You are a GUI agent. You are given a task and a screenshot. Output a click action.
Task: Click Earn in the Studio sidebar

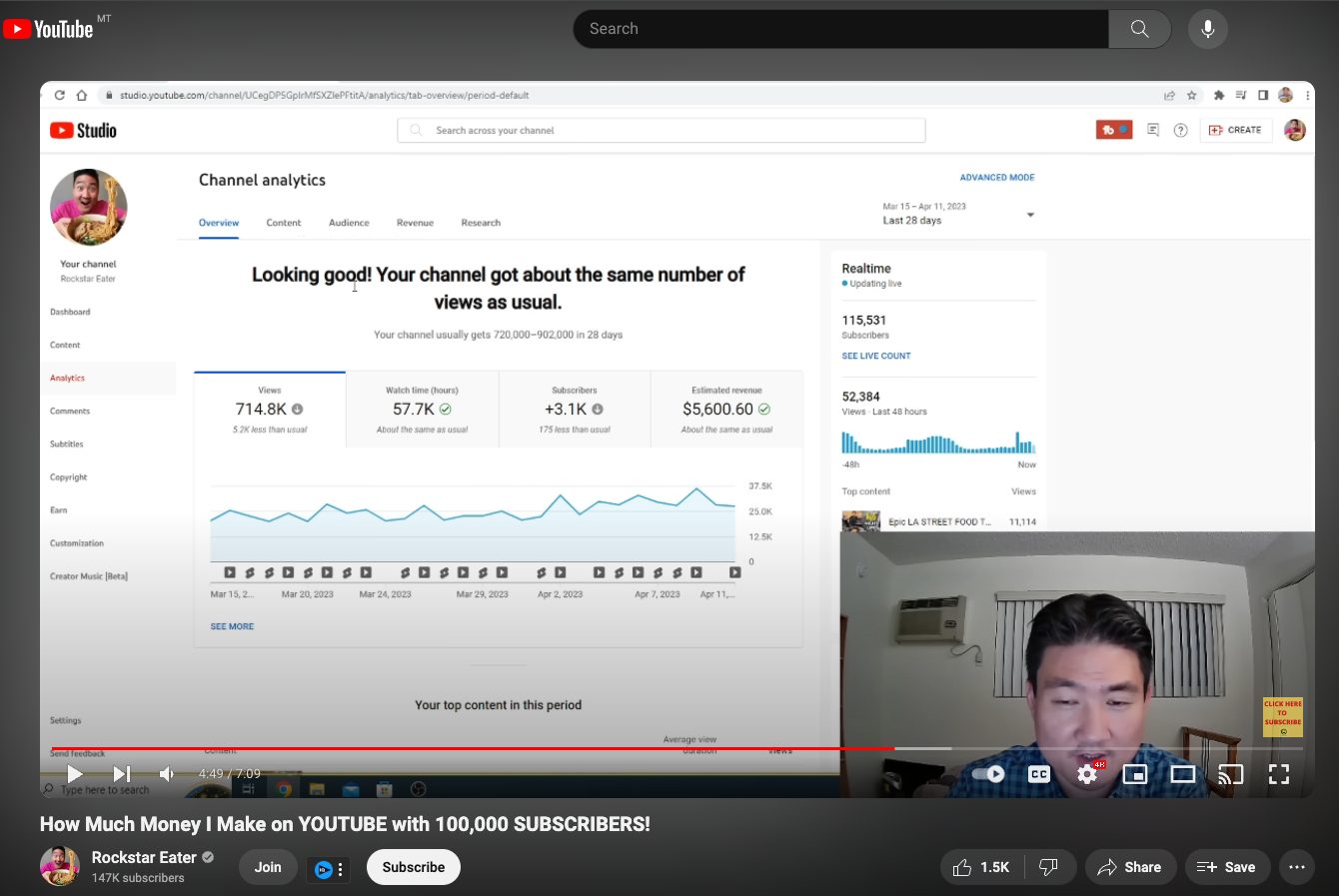click(59, 510)
